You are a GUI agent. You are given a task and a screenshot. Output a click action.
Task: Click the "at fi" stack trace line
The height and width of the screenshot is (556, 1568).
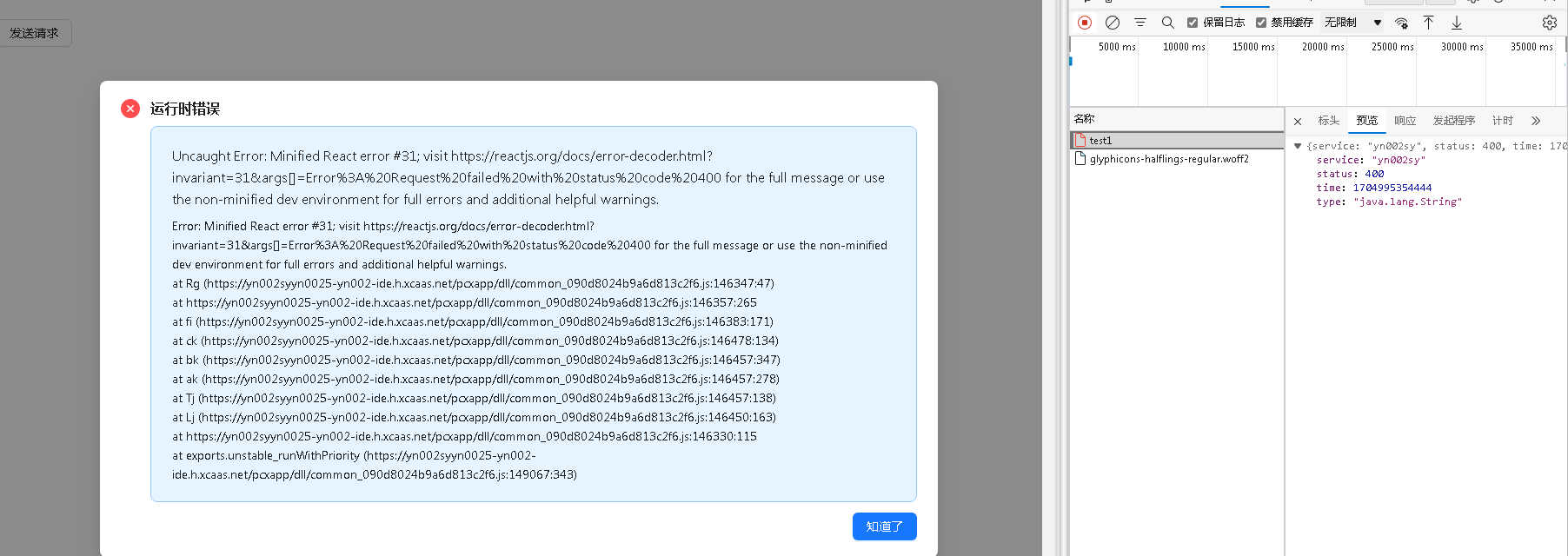coord(473,321)
